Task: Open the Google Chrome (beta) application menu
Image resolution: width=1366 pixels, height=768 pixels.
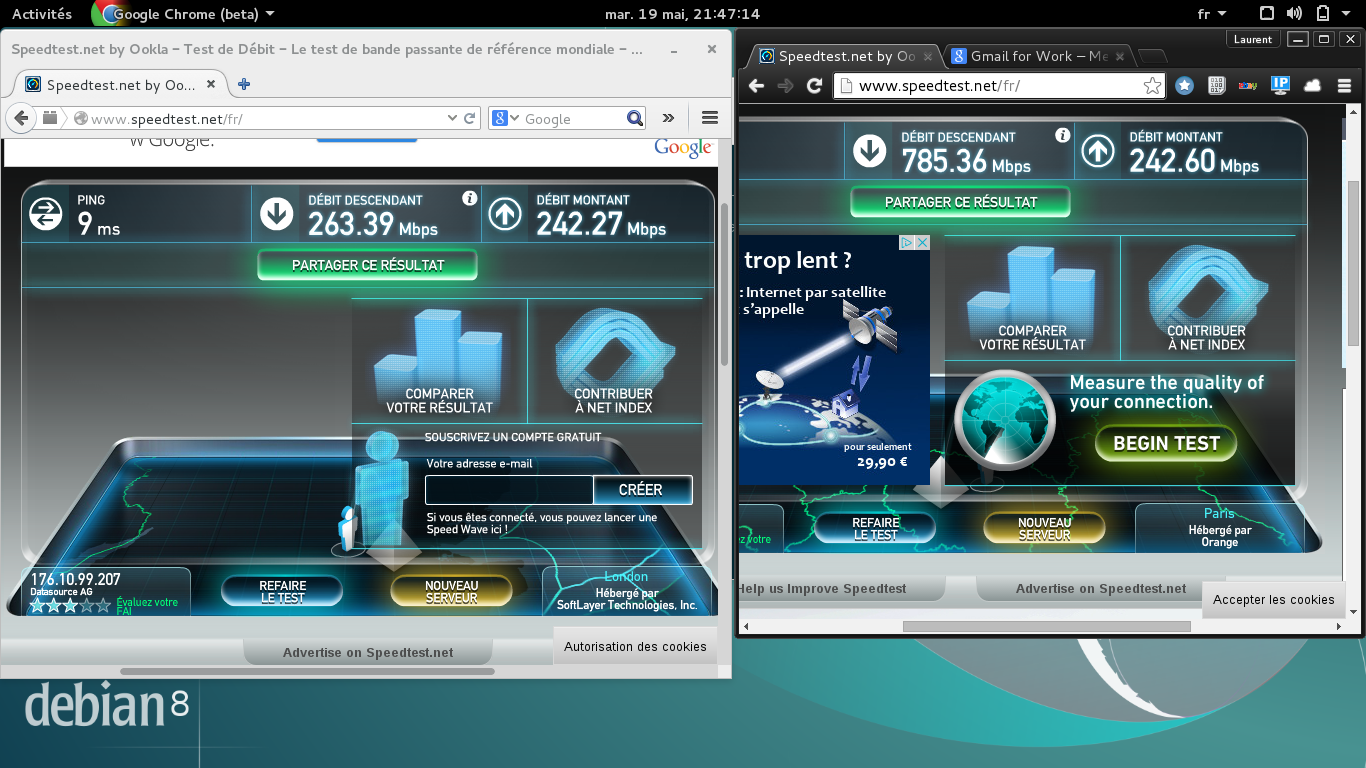Action: pos(185,14)
